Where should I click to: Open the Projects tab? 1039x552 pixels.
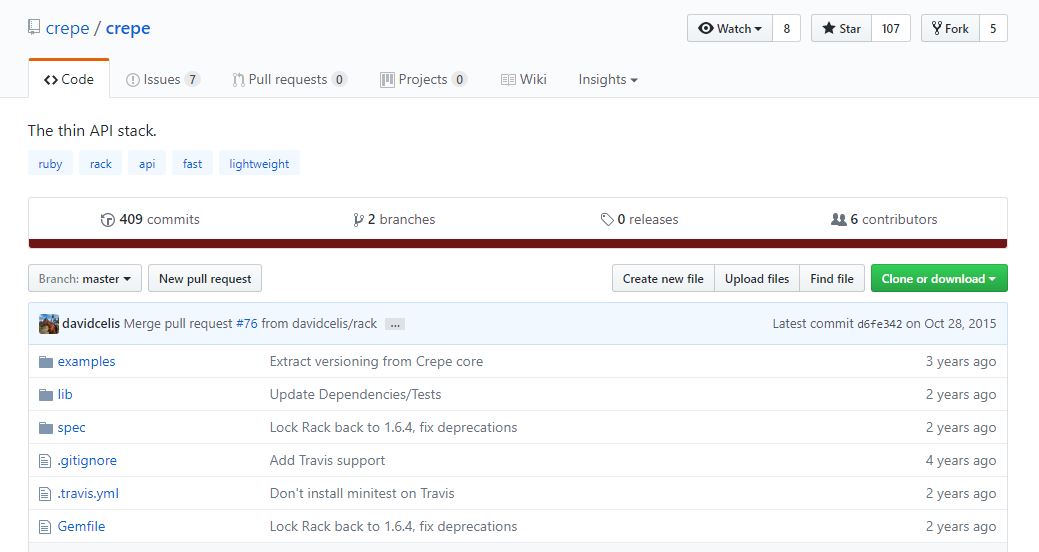coord(423,80)
